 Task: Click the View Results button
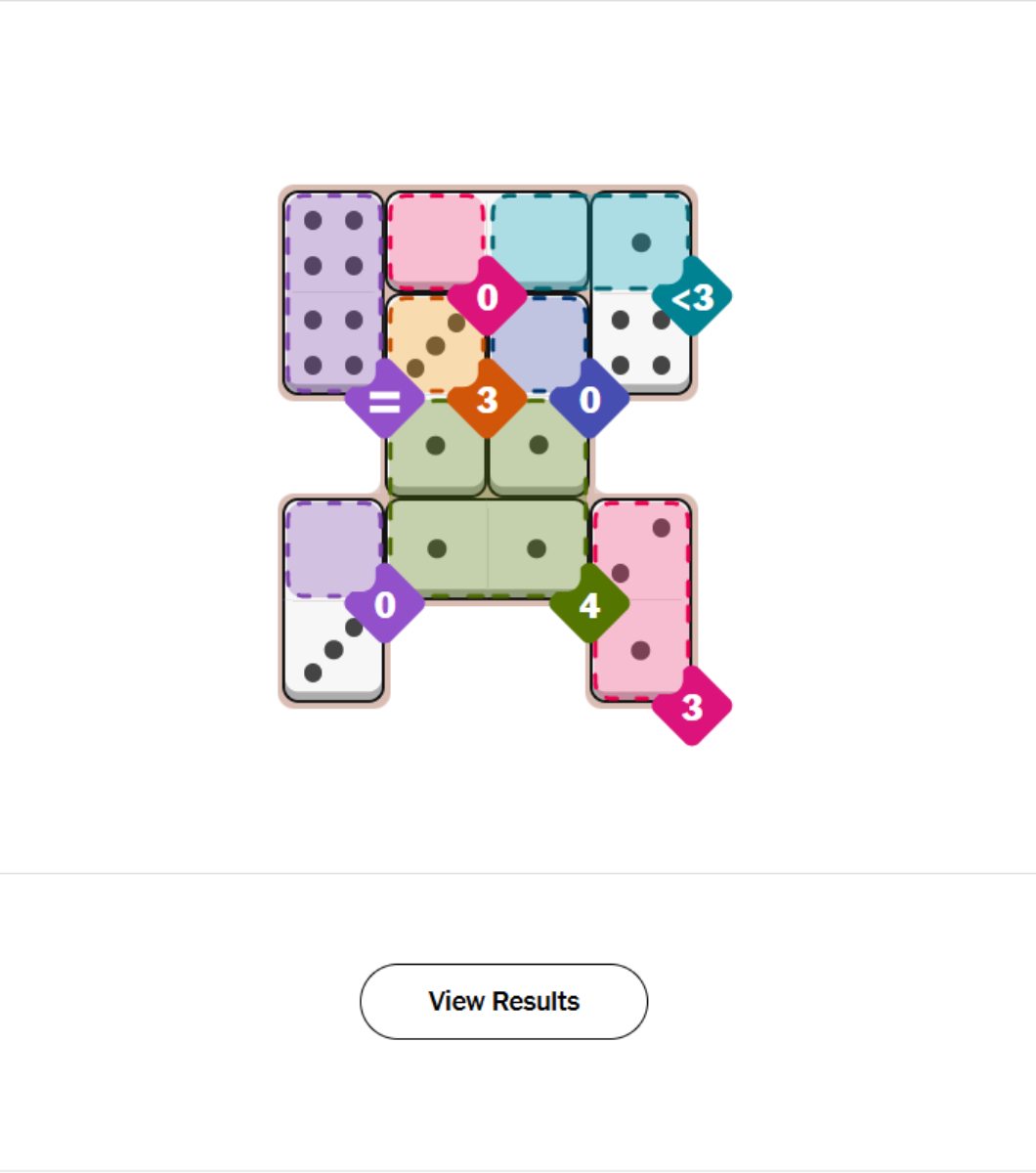[503, 1001]
